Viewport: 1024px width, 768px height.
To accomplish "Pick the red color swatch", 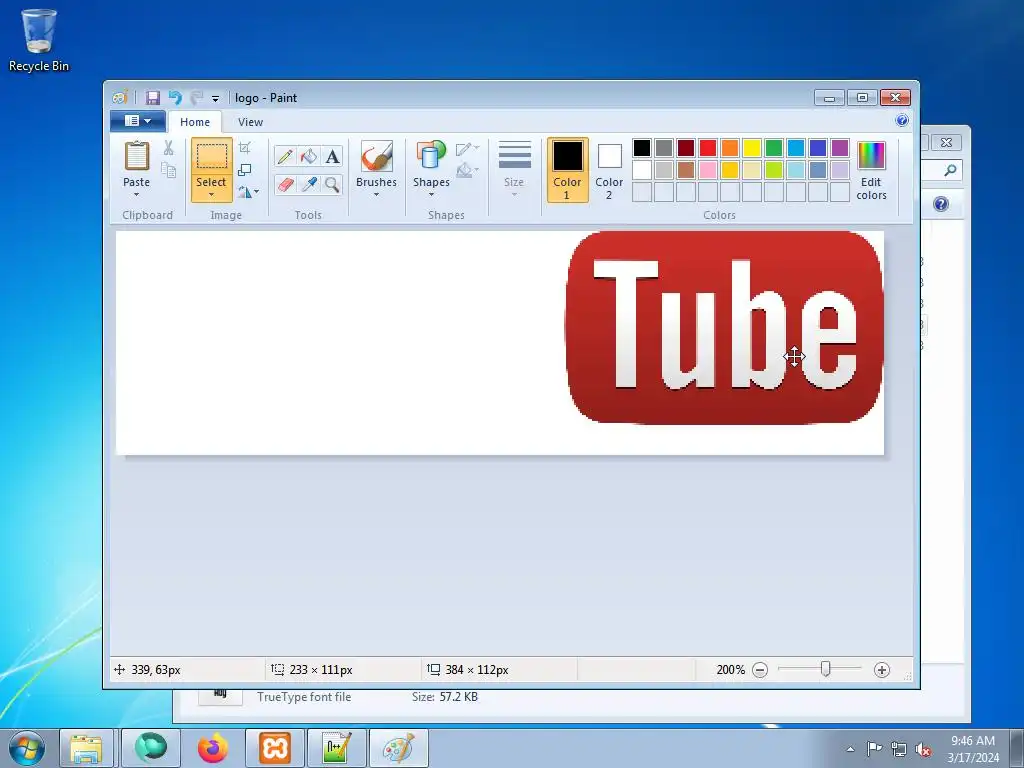I will 708,148.
